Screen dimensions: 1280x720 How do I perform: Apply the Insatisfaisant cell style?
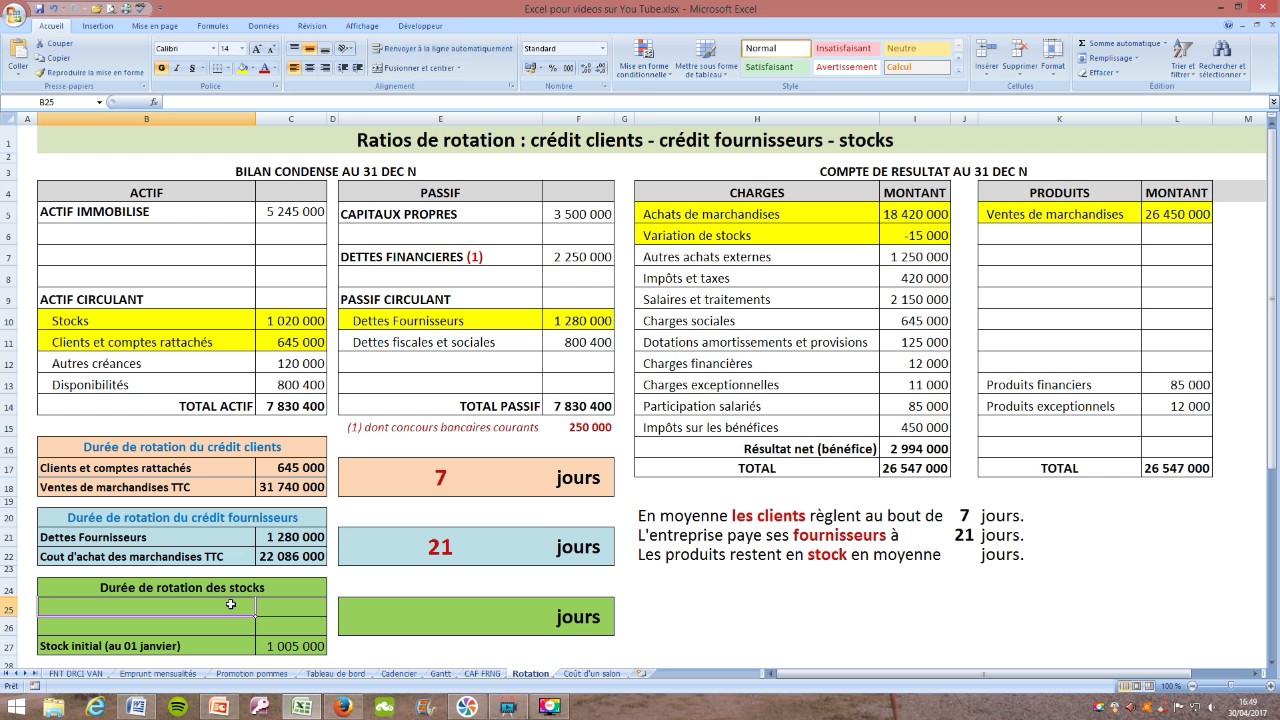click(845, 48)
